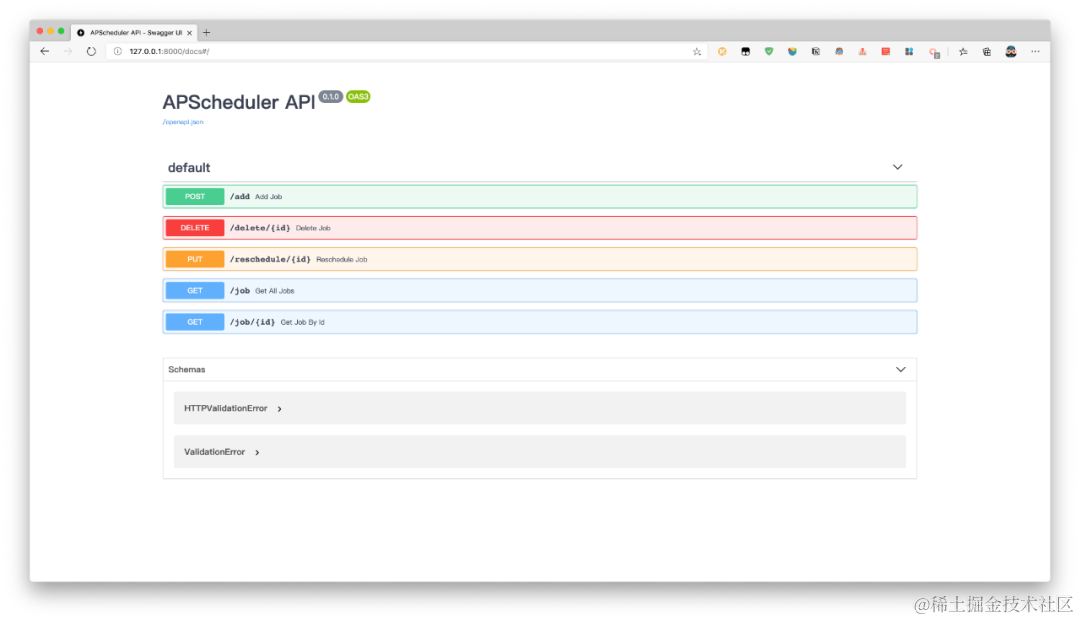The width and height of the screenshot is (1080, 621).
Task: Collapse the Schemas section chevron
Action: [900, 370]
